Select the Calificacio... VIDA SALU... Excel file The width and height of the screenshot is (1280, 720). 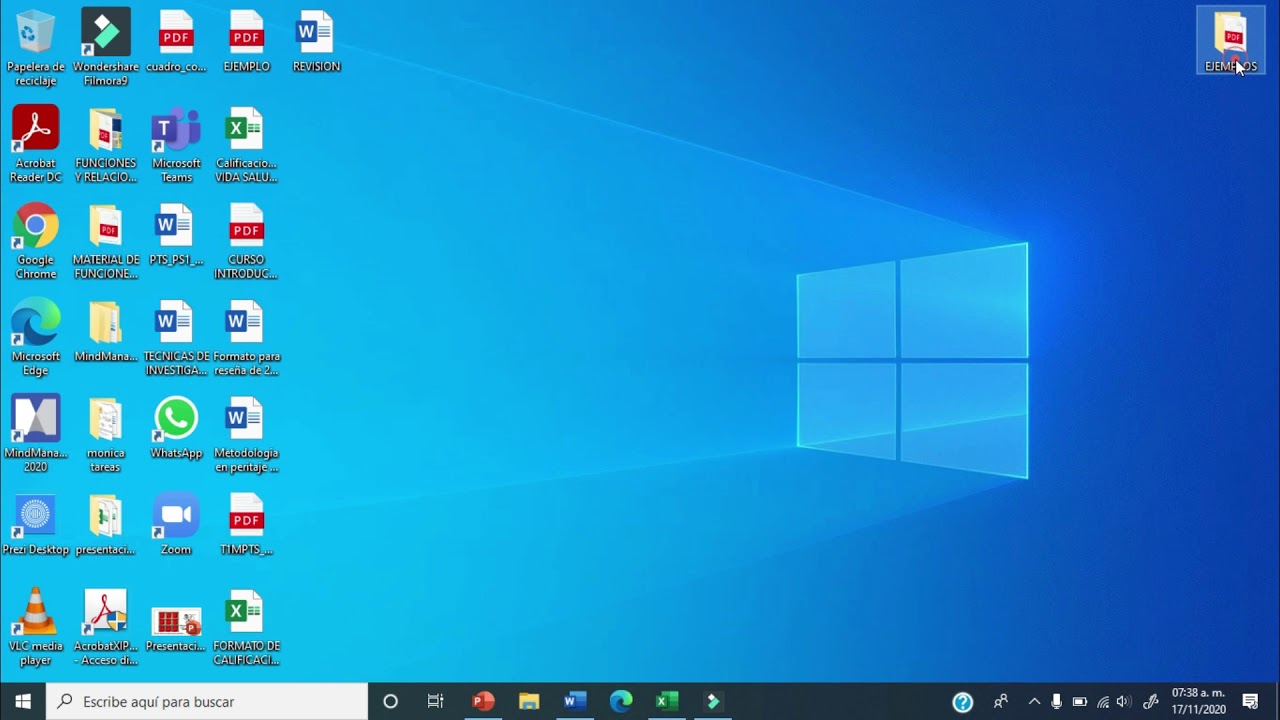[x=246, y=145]
